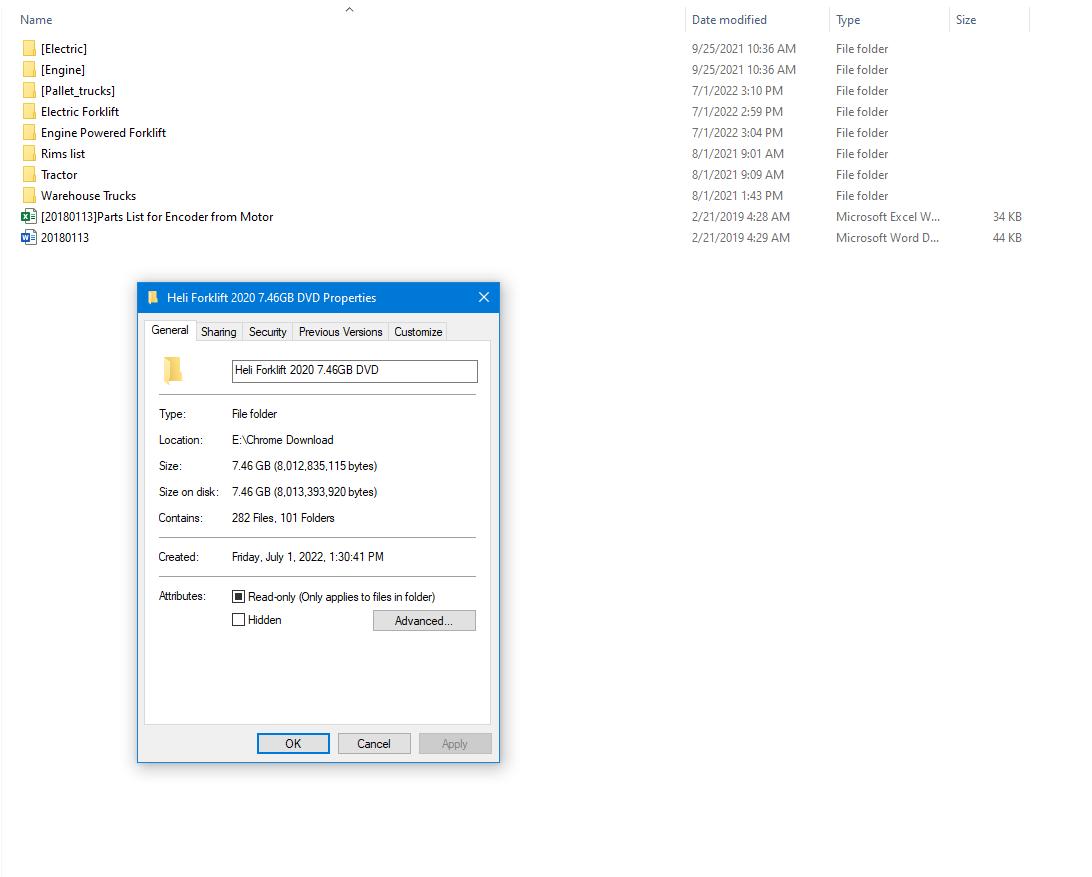This screenshot has width=1092, height=877.
Task: Click date 2/21/2019 4:28 AM
Action: [740, 217]
